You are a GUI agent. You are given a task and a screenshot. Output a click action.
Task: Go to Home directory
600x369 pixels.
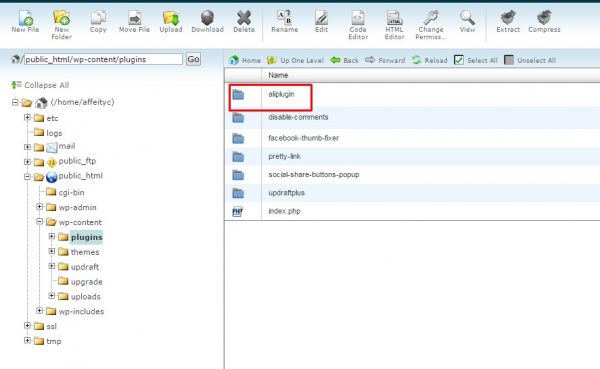click(245, 60)
